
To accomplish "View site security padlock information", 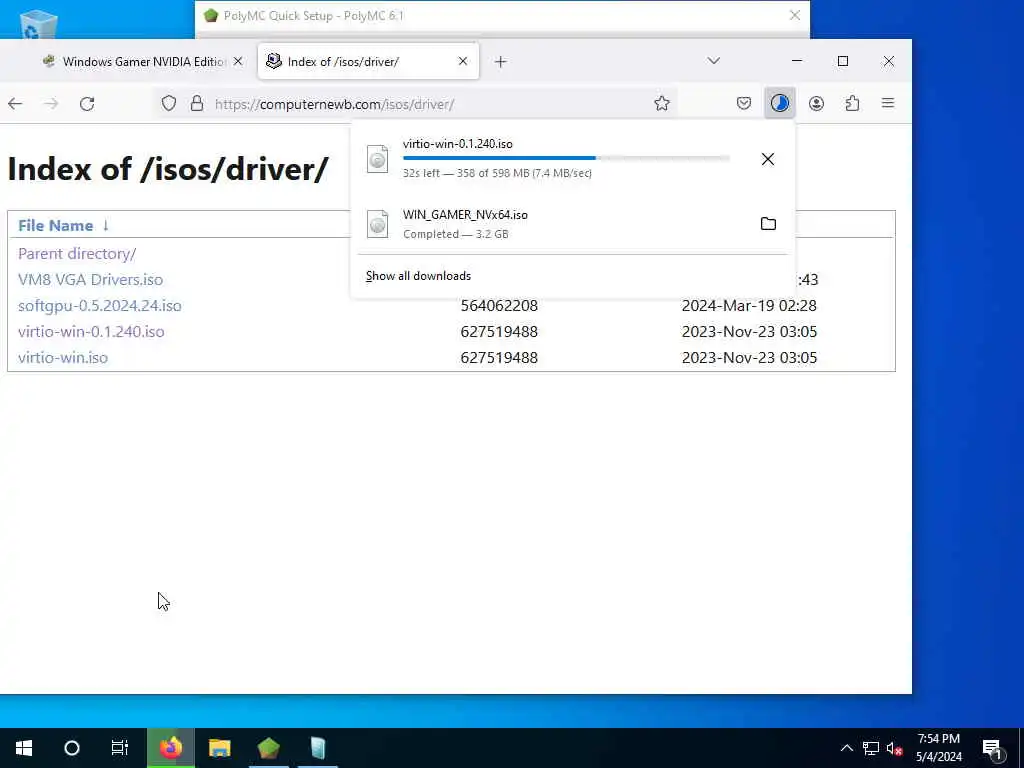I will pyautogui.click(x=197, y=103).
